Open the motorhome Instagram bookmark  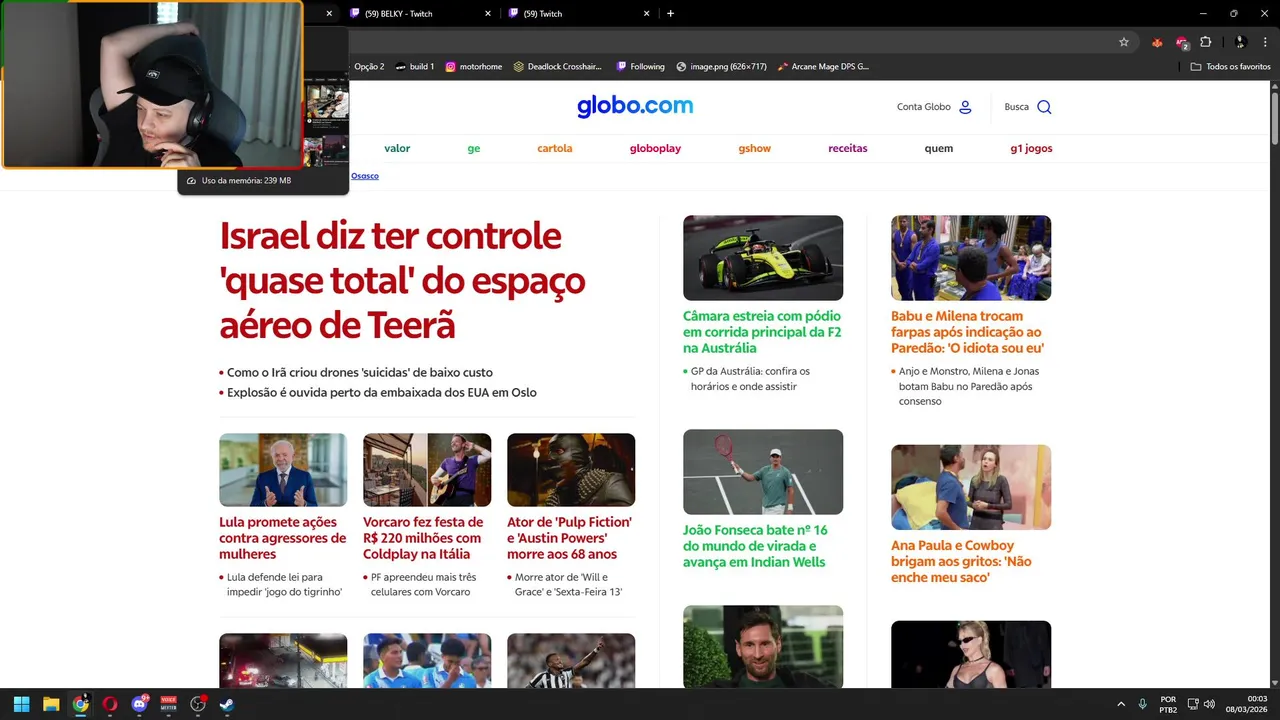473,66
